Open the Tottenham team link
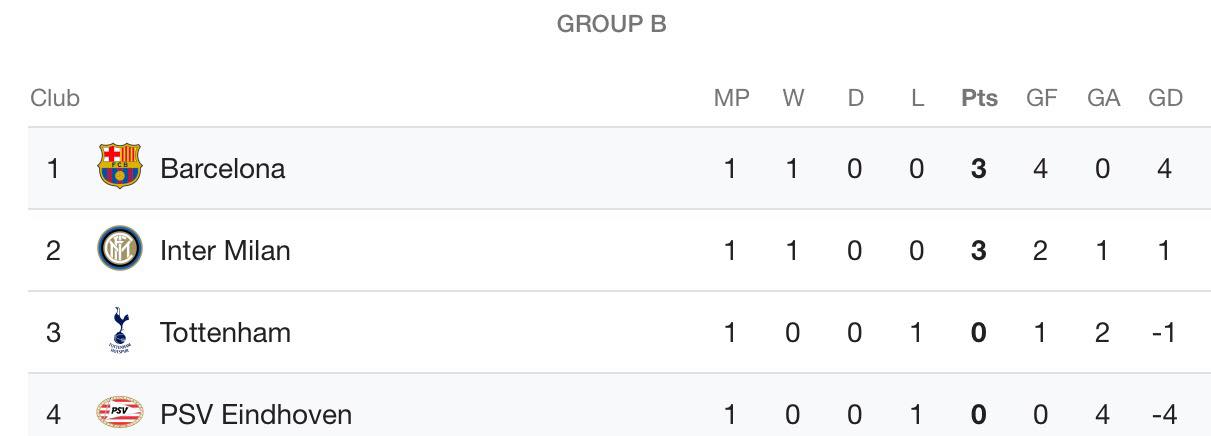1211x436 pixels. tap(225, 332)
